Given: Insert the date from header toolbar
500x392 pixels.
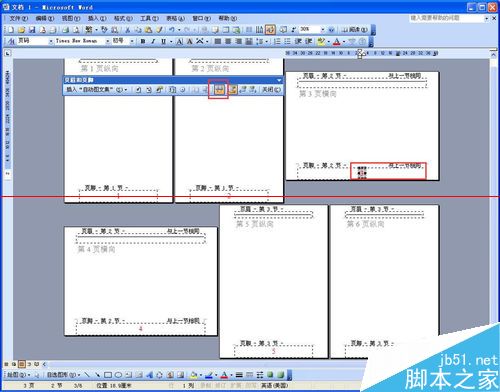Looking at the screenshot, I should coord(172,90).
